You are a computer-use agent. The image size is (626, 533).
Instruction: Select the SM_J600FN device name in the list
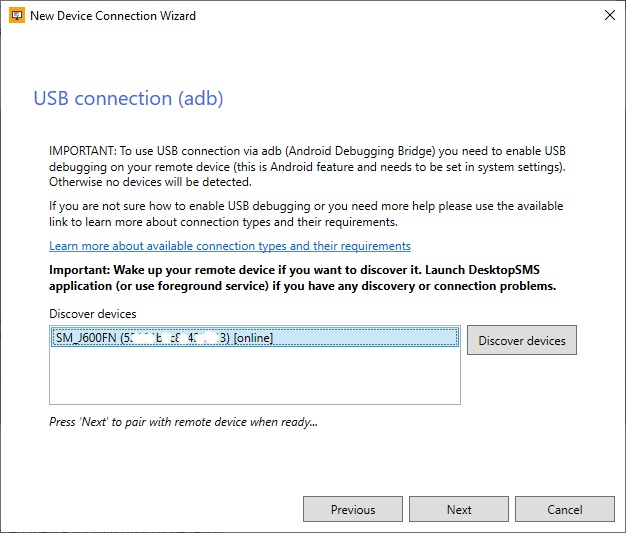click(84, 339)
